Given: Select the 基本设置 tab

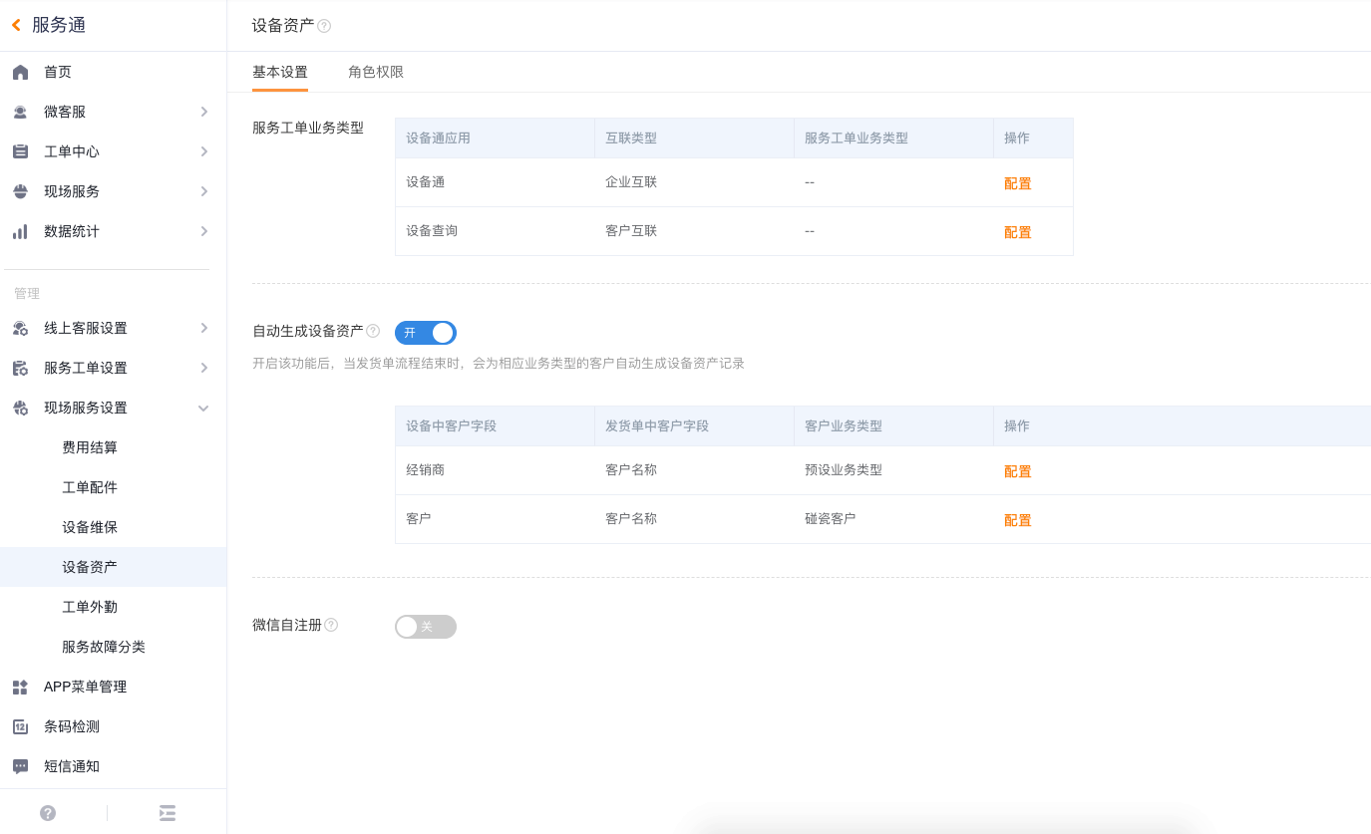Looking at the screenshot, I should click(x=280, y=72).
